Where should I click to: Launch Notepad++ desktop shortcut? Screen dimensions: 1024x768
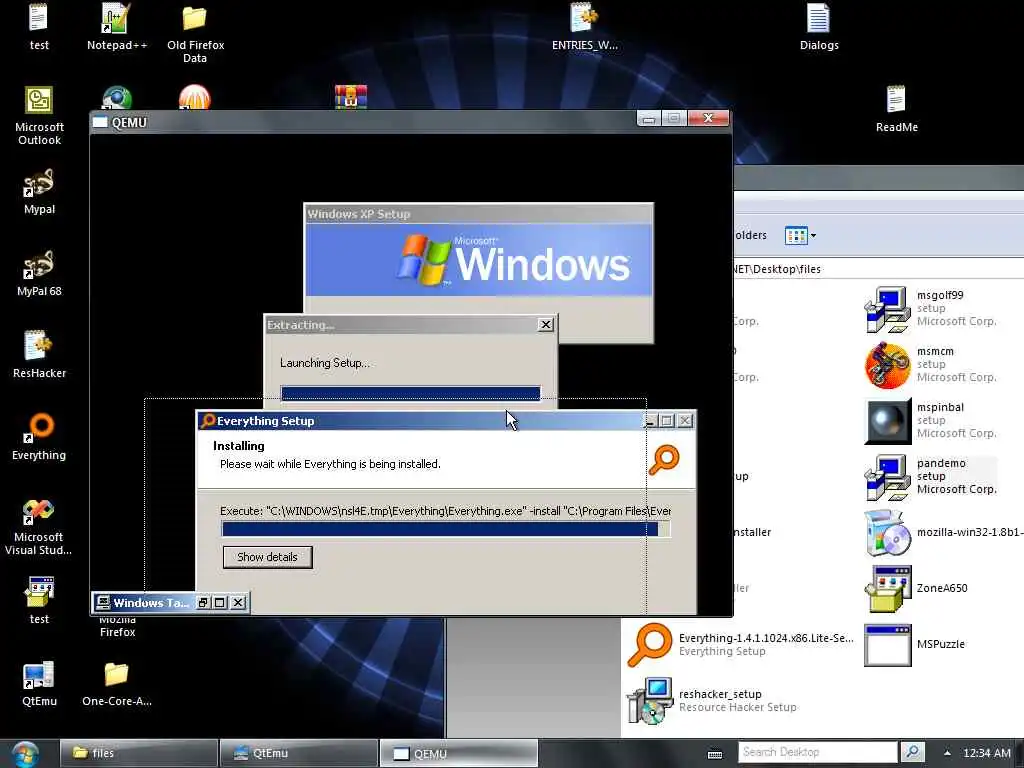[116, 26]
